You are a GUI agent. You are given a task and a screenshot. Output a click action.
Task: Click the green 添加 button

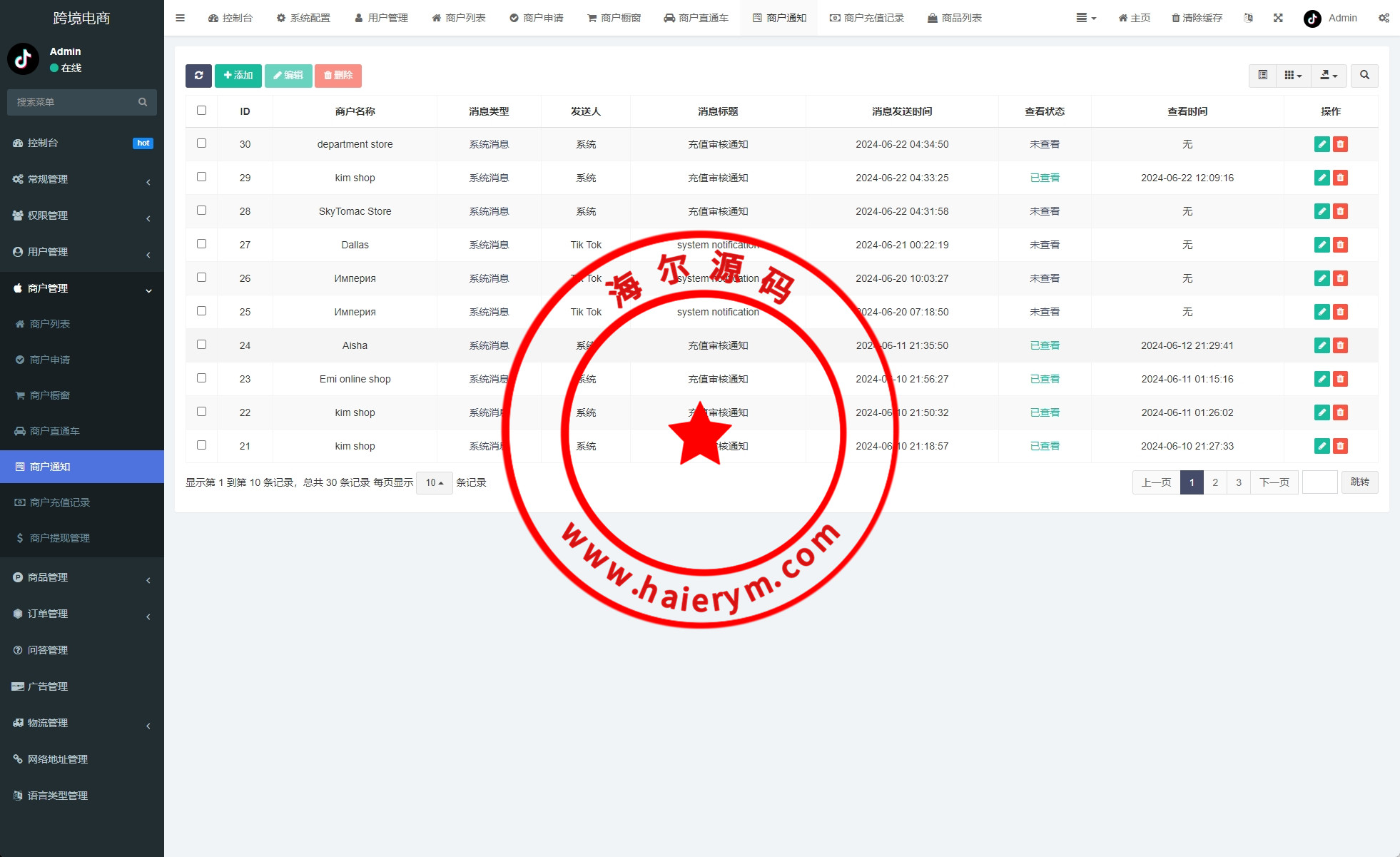[x=238, y=76]
